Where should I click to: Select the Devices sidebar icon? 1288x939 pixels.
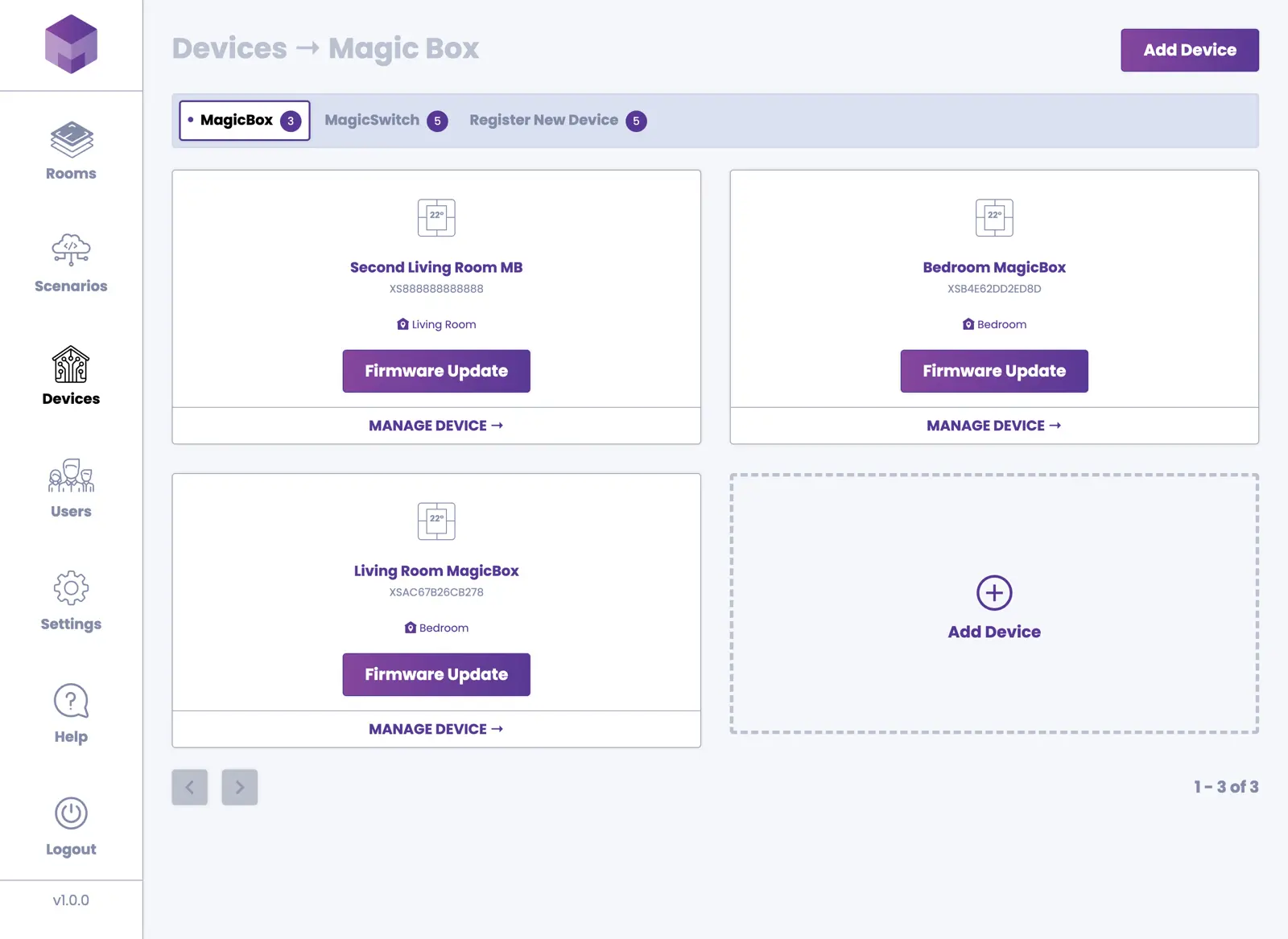(x=71, y=365)
